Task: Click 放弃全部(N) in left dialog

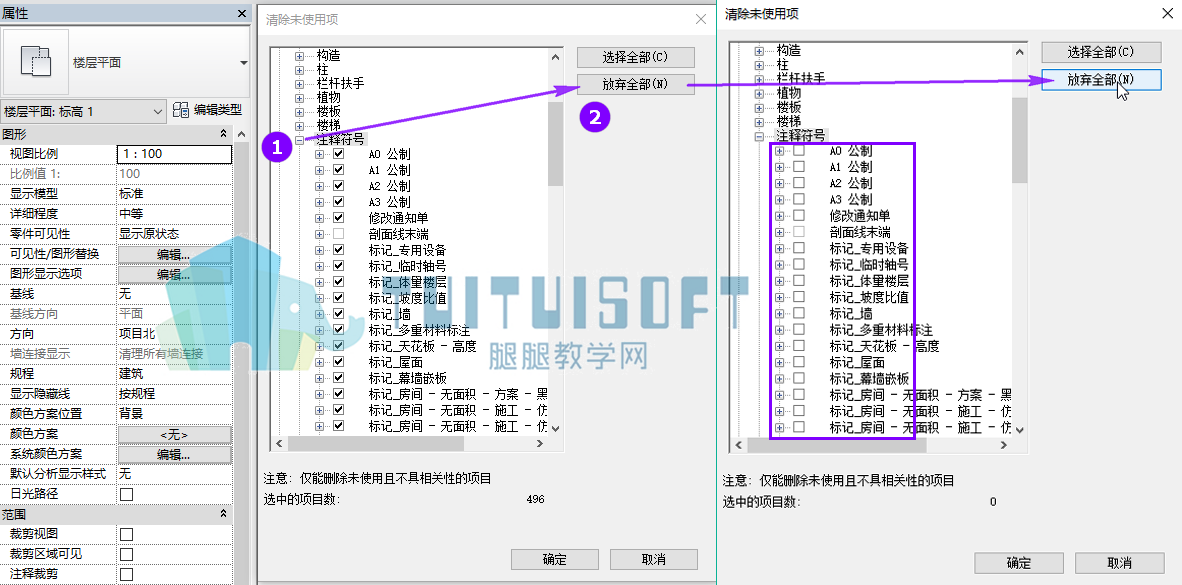Action: click(x=635, y=84)
